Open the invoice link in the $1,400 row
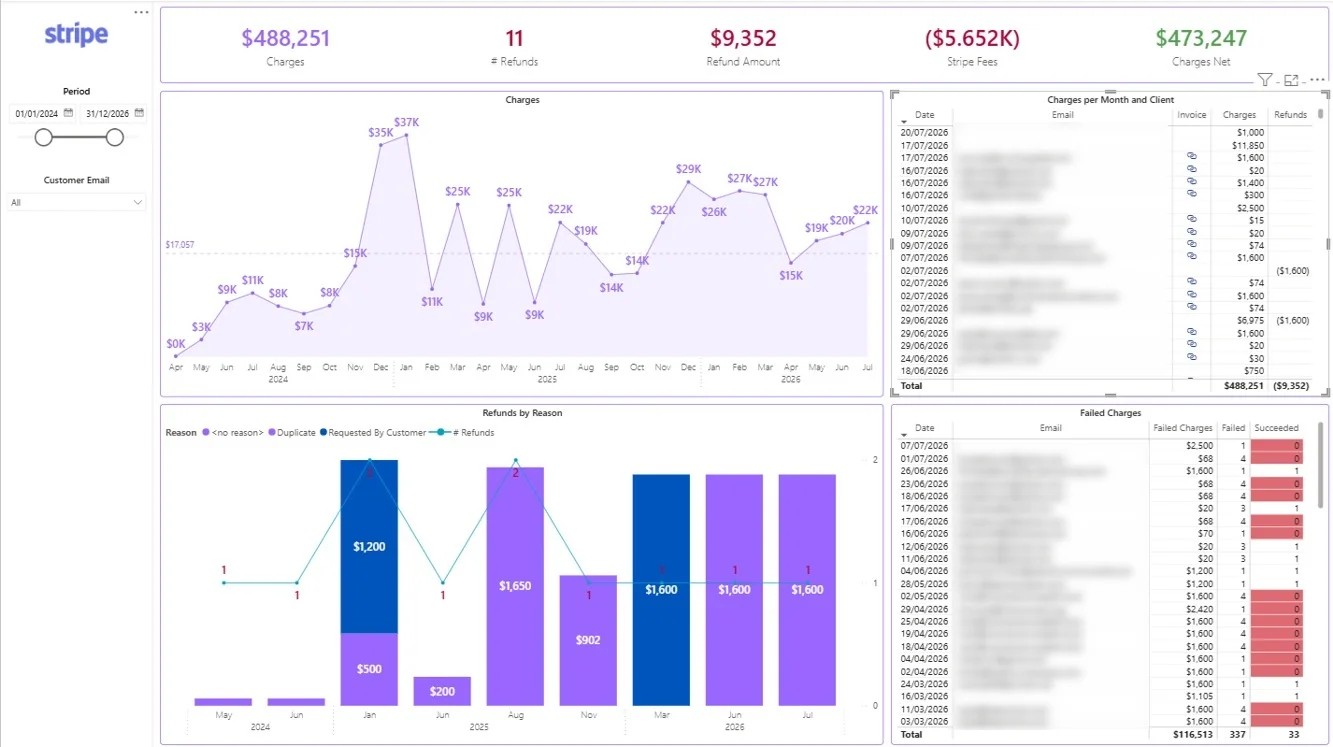The image size is (1333, 747). click(1191, 183)
